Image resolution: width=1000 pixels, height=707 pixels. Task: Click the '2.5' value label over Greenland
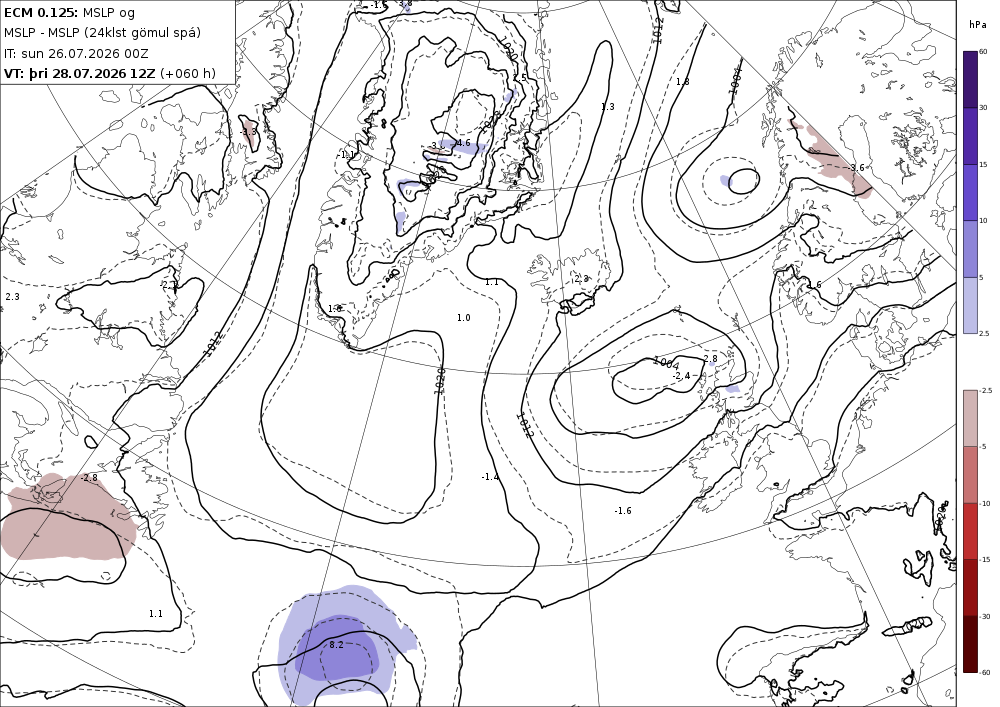point(520,78)
